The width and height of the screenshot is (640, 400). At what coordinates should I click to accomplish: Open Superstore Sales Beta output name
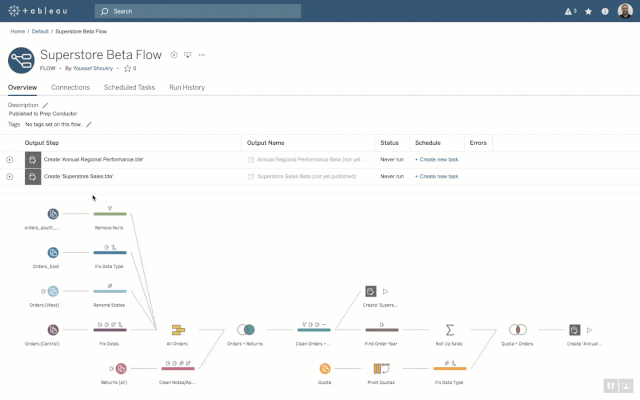tap(306, 176)
